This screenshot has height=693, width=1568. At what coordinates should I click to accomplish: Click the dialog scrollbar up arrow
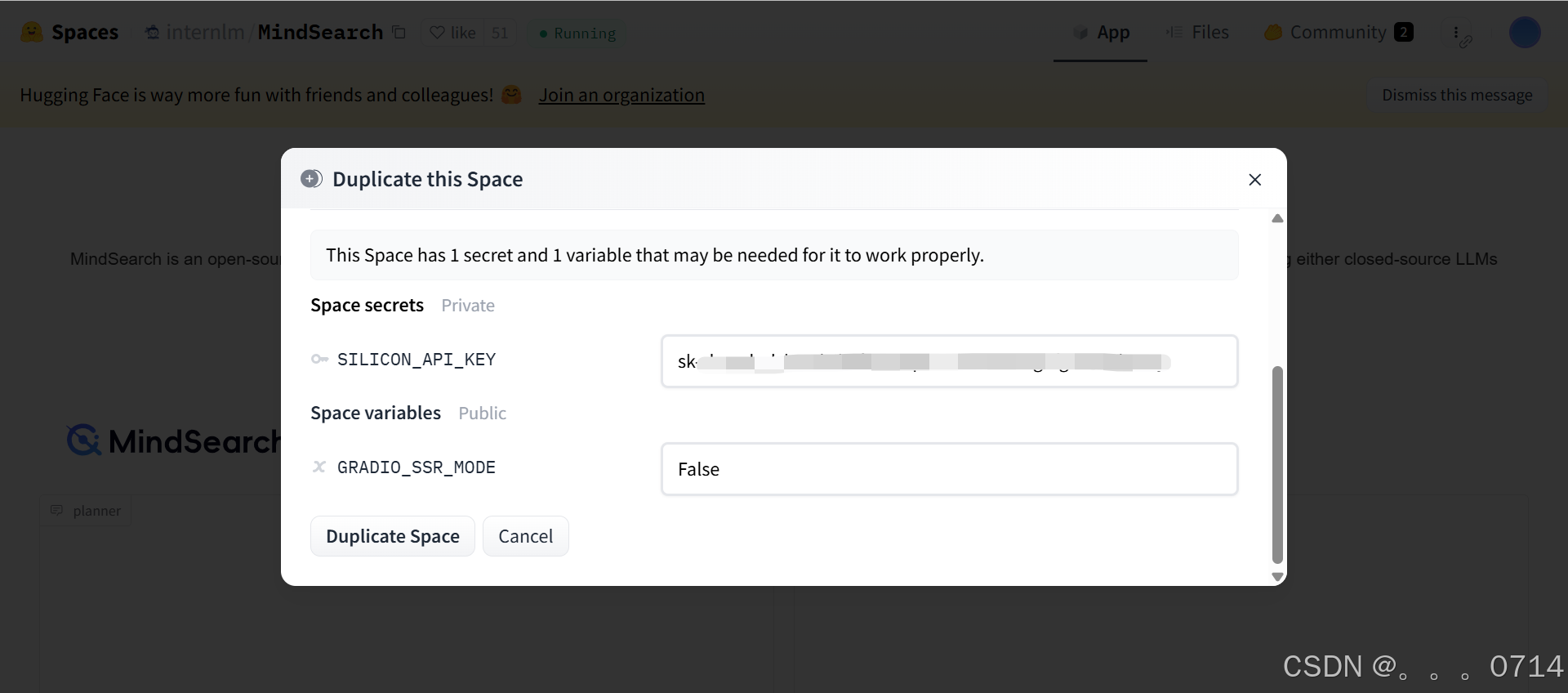pos(1277,218)
